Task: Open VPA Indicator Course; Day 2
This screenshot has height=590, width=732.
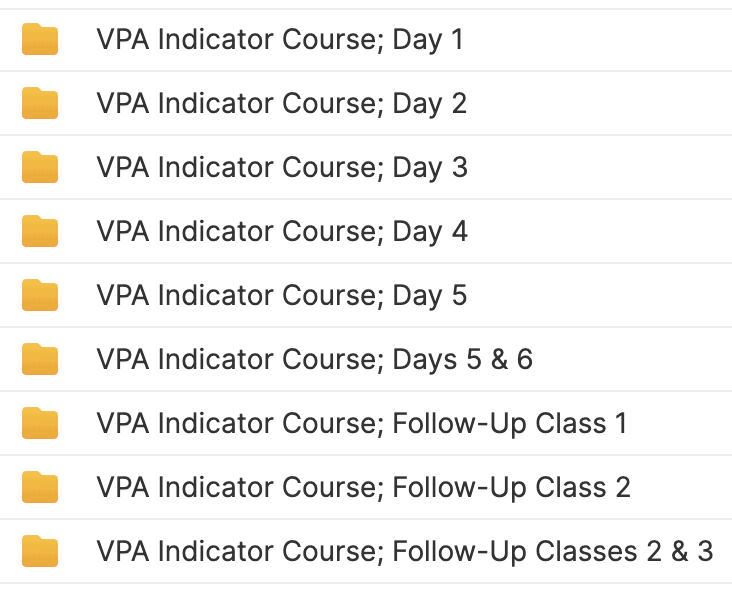Action: [x=282, y=104]
